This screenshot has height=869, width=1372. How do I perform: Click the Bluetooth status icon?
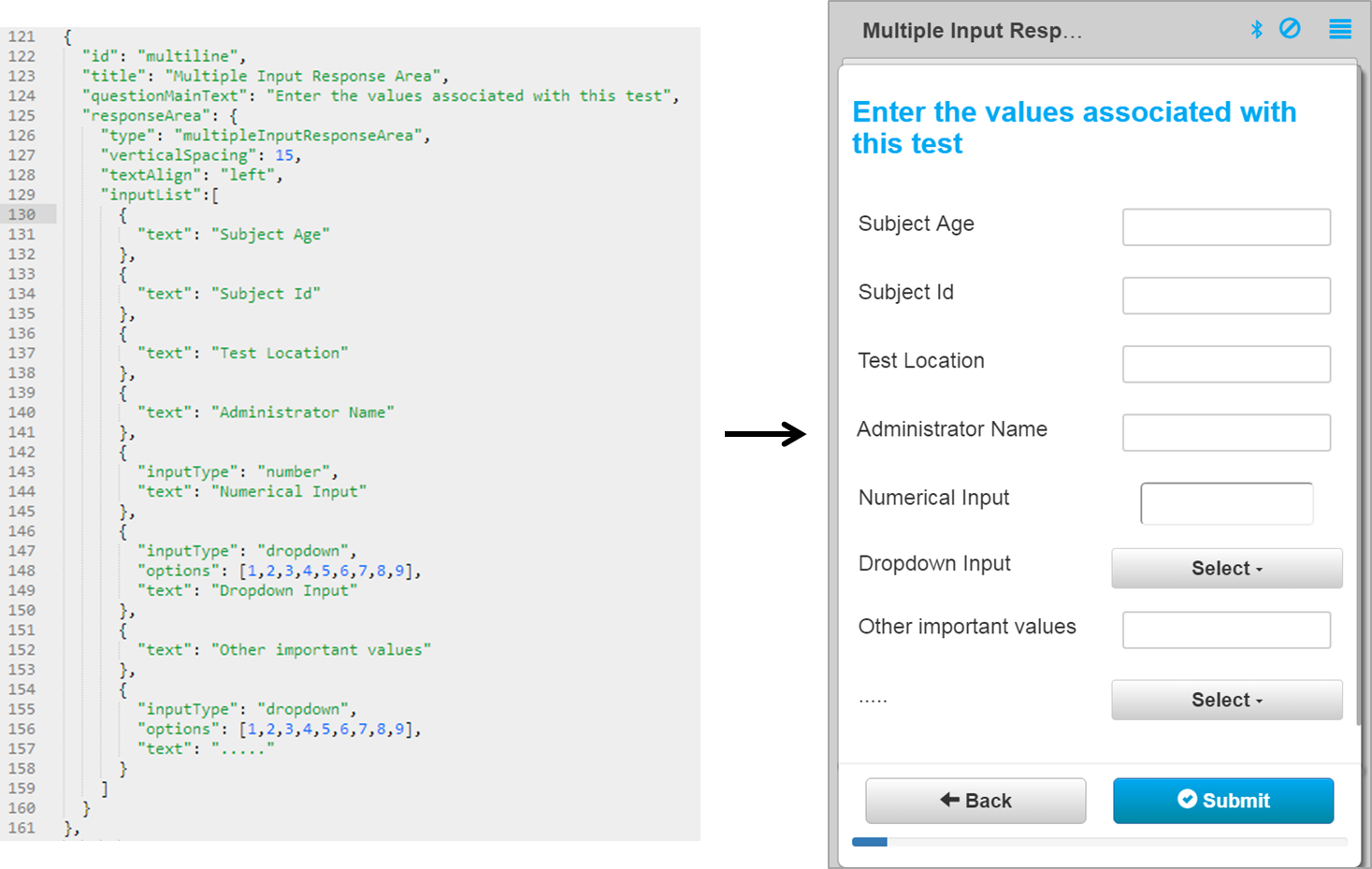[1256, 30]
